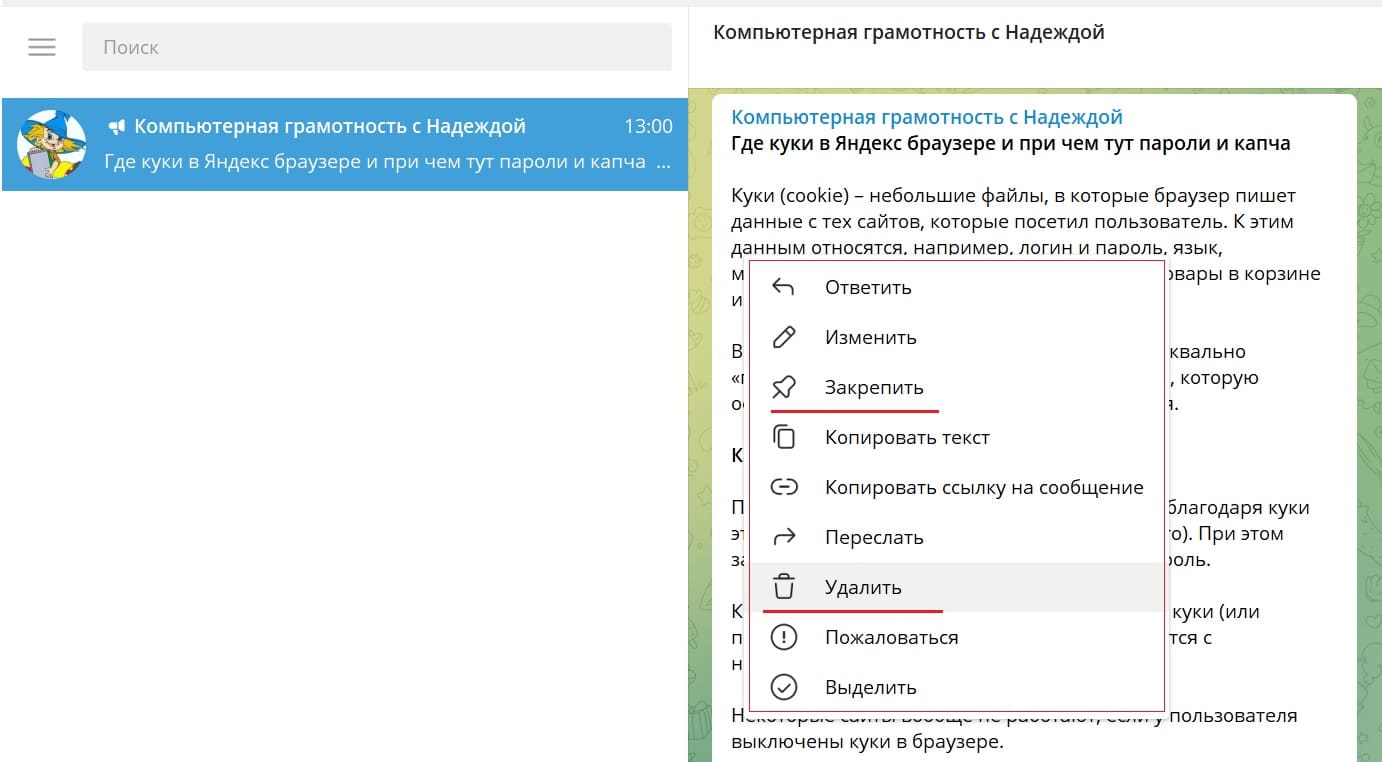Click the pencil edit icon
The width and height of the screenshot is (1382, 762).
[x=784, y=338]
